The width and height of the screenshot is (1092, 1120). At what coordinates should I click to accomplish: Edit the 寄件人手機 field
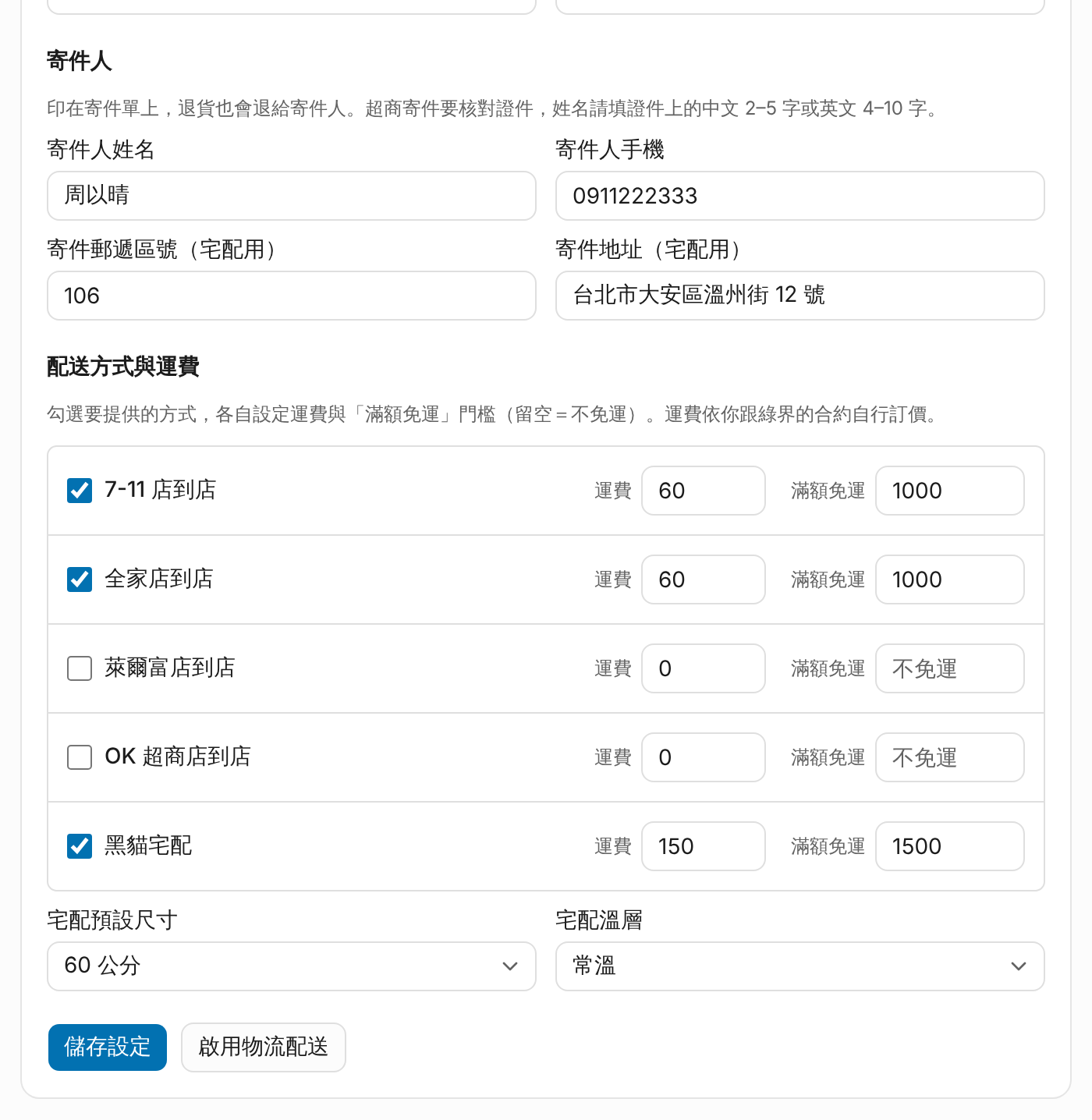[x=800, y=196]
